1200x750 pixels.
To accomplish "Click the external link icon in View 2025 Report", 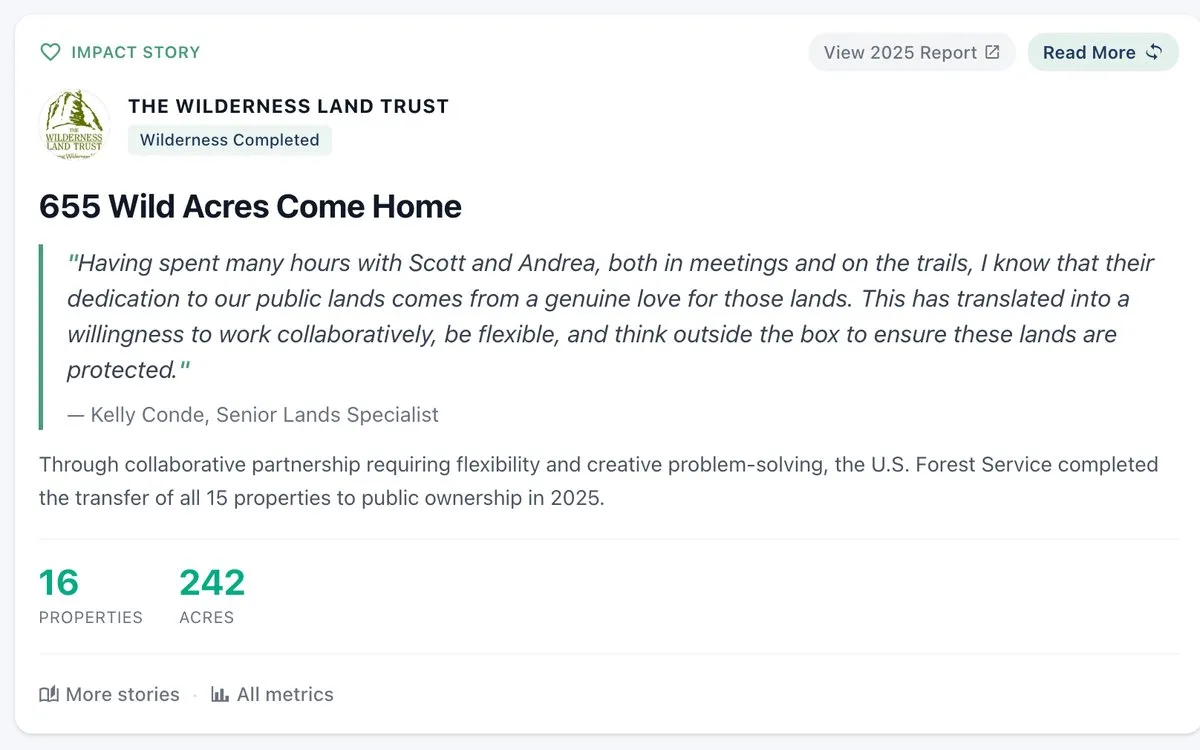I will (x=992, y=52).
